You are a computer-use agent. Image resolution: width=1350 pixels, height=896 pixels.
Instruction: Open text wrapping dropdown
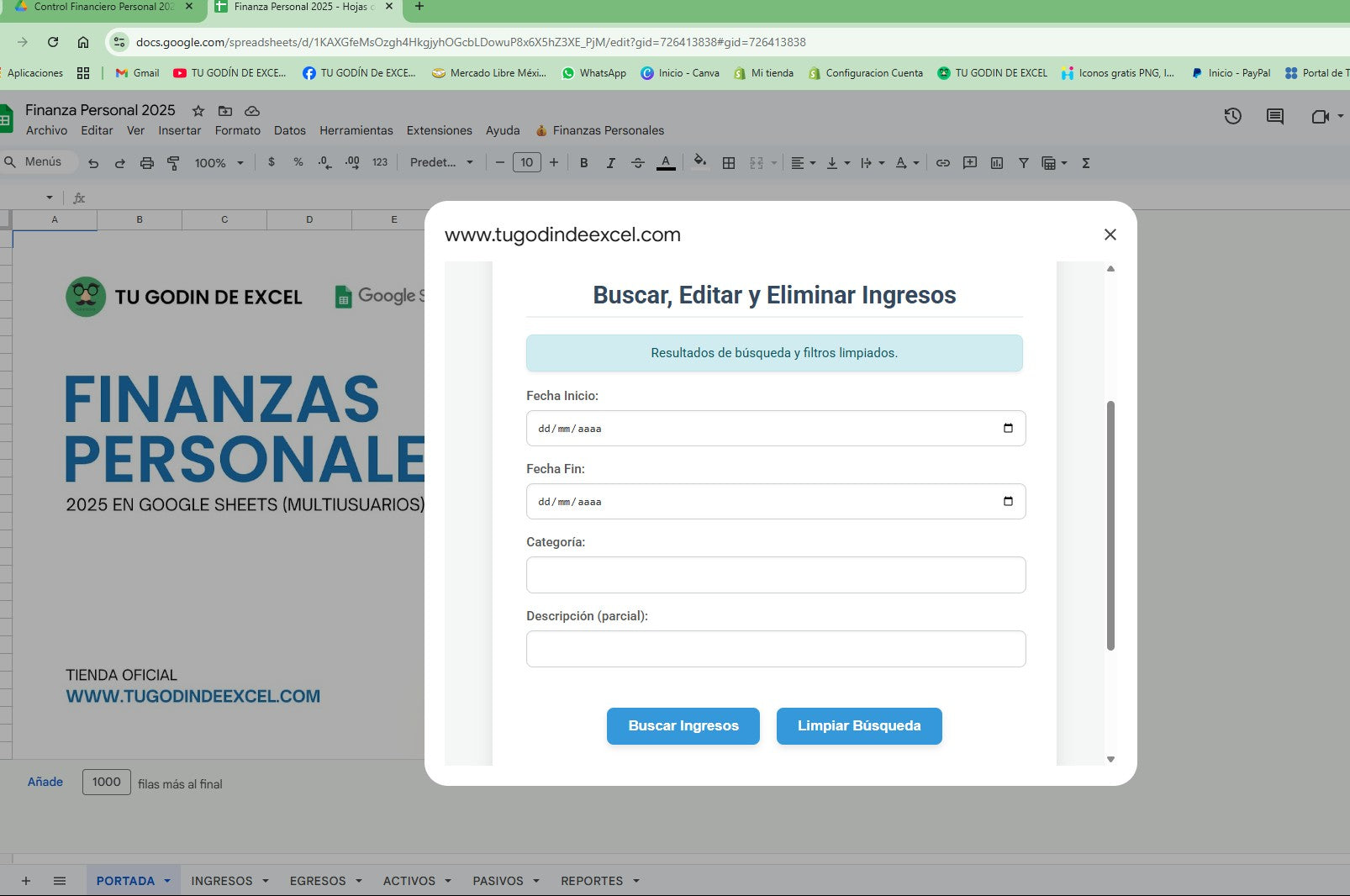(873, 163)
